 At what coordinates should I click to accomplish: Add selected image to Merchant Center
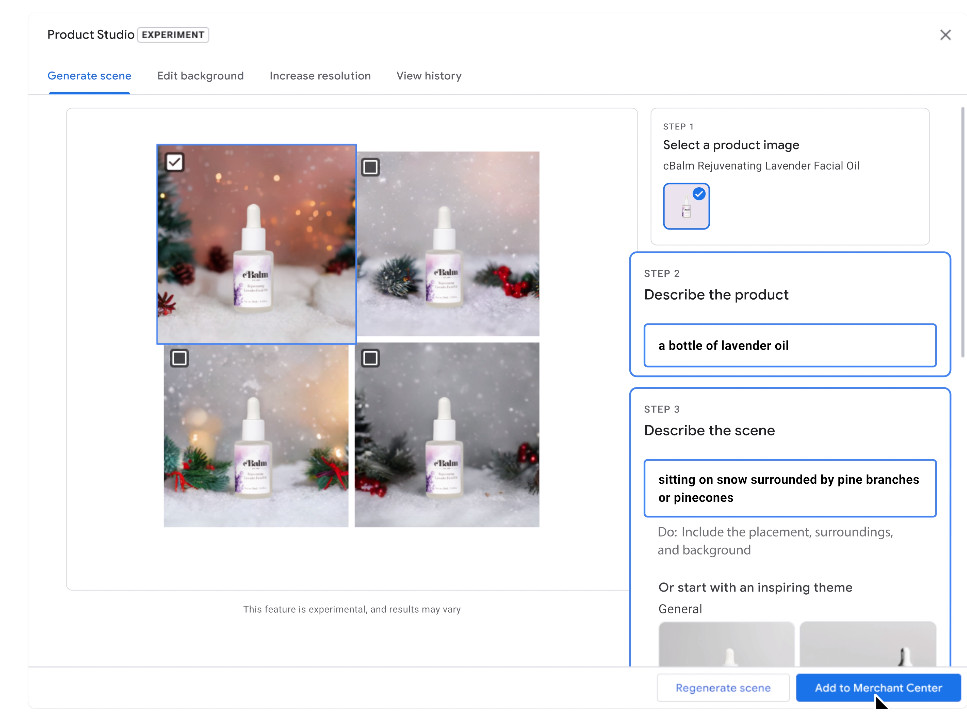[x=878, y=688]
